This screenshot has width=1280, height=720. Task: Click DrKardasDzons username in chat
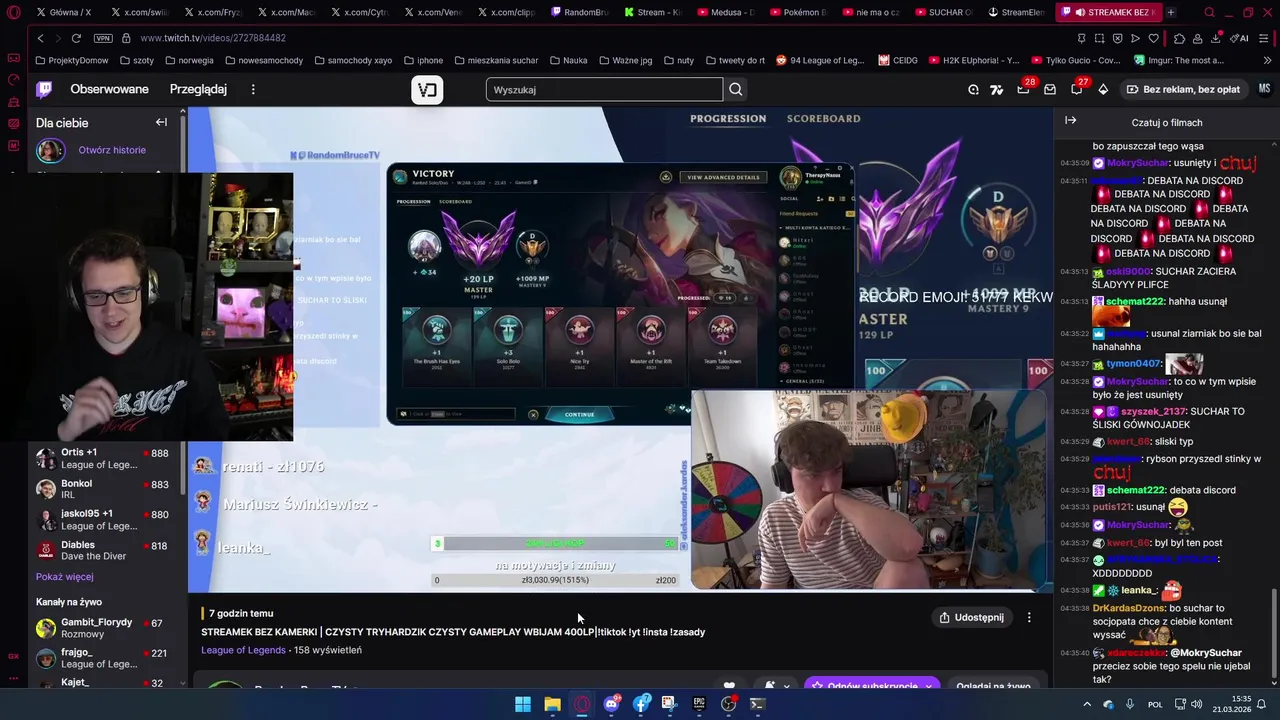click(1129, 608)
